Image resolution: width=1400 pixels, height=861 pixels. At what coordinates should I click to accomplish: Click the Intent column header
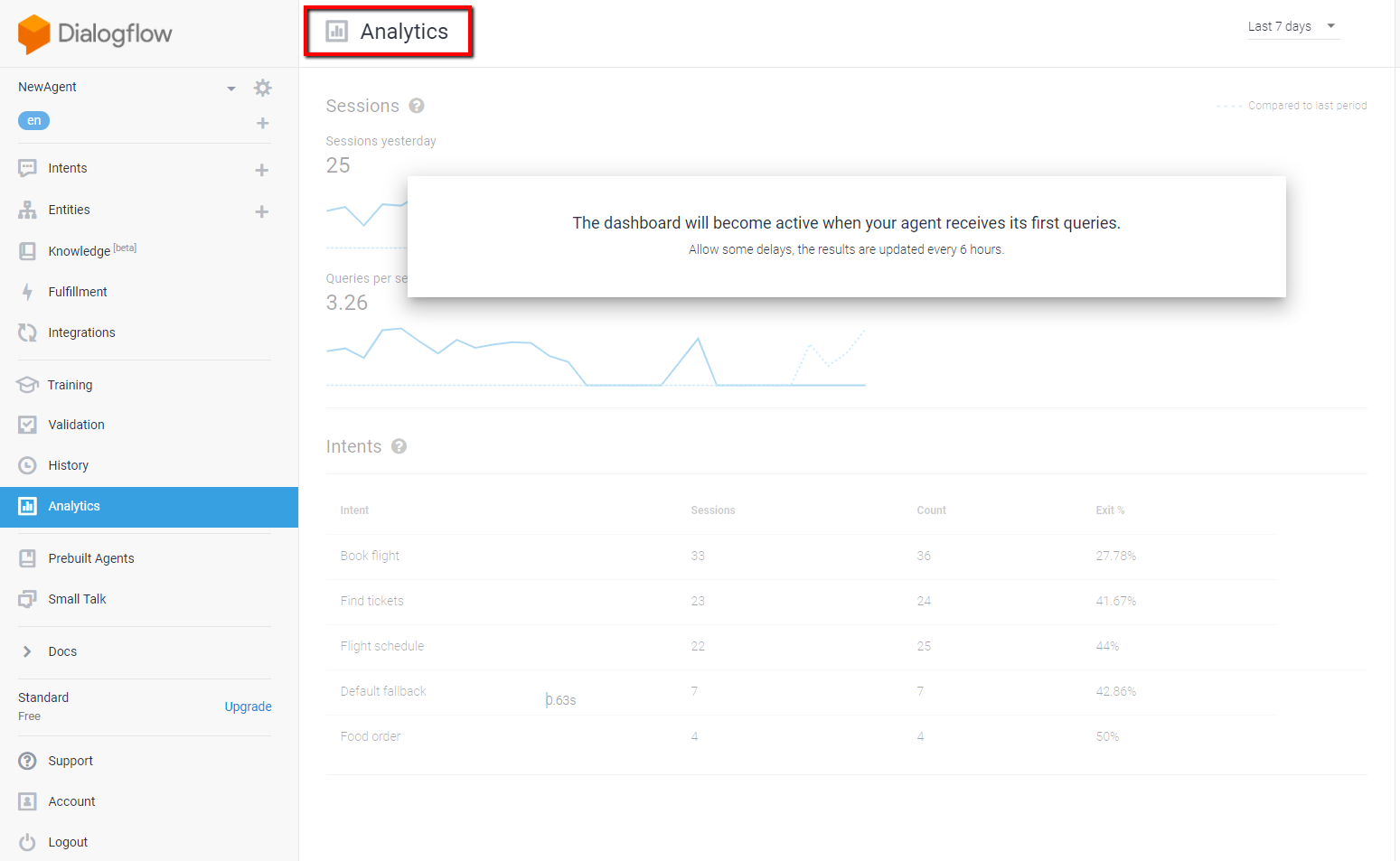(x=354, y=510)
